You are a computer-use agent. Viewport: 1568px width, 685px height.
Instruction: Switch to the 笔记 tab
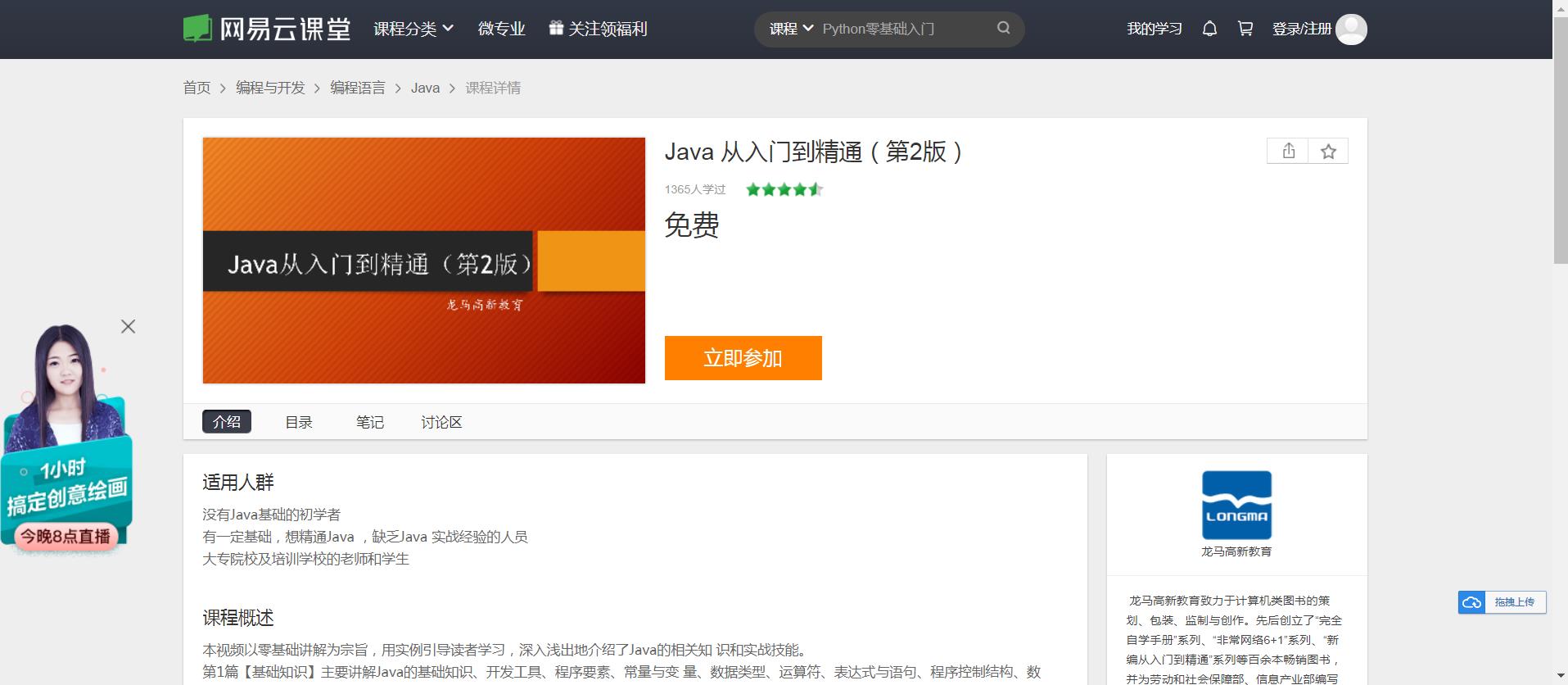(370, 422)
